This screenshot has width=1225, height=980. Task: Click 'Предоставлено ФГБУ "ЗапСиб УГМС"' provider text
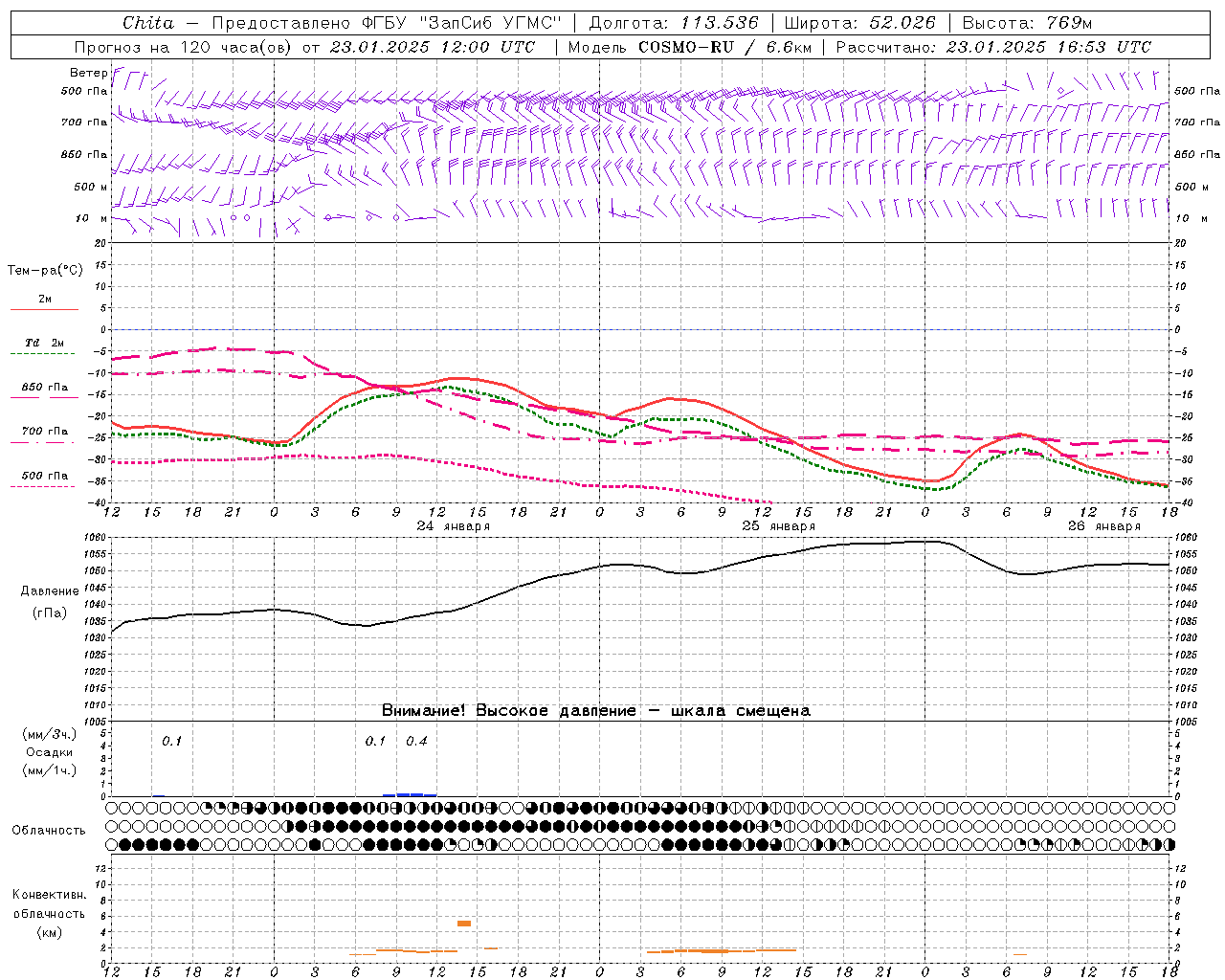click(x=386, y=23)
